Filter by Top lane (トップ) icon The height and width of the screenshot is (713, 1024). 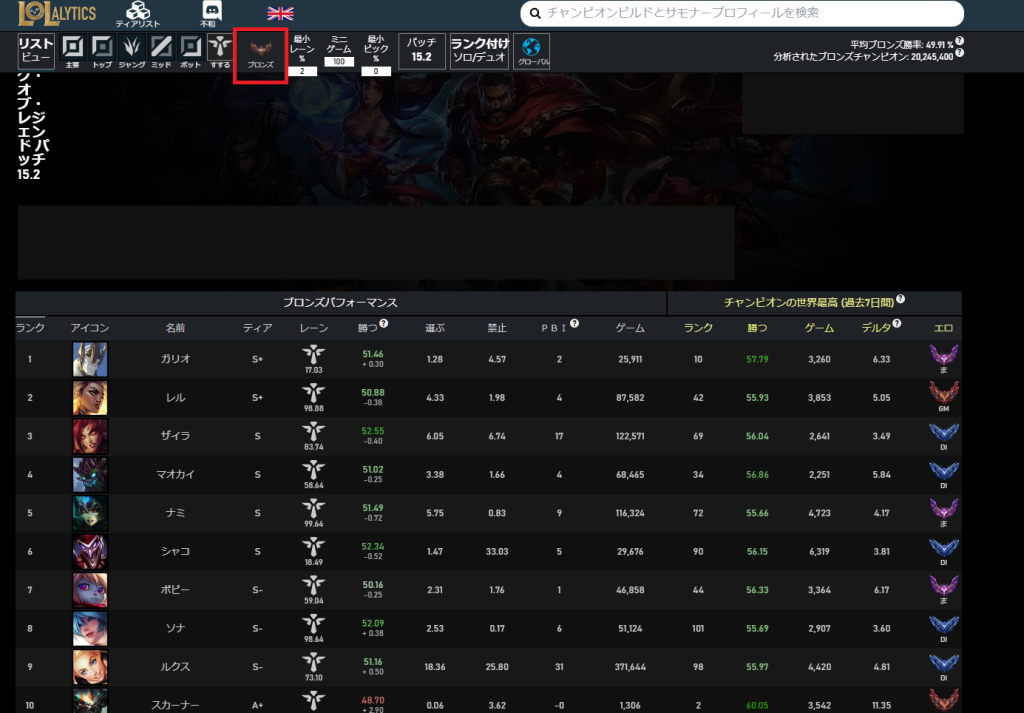tap(102, 50)
